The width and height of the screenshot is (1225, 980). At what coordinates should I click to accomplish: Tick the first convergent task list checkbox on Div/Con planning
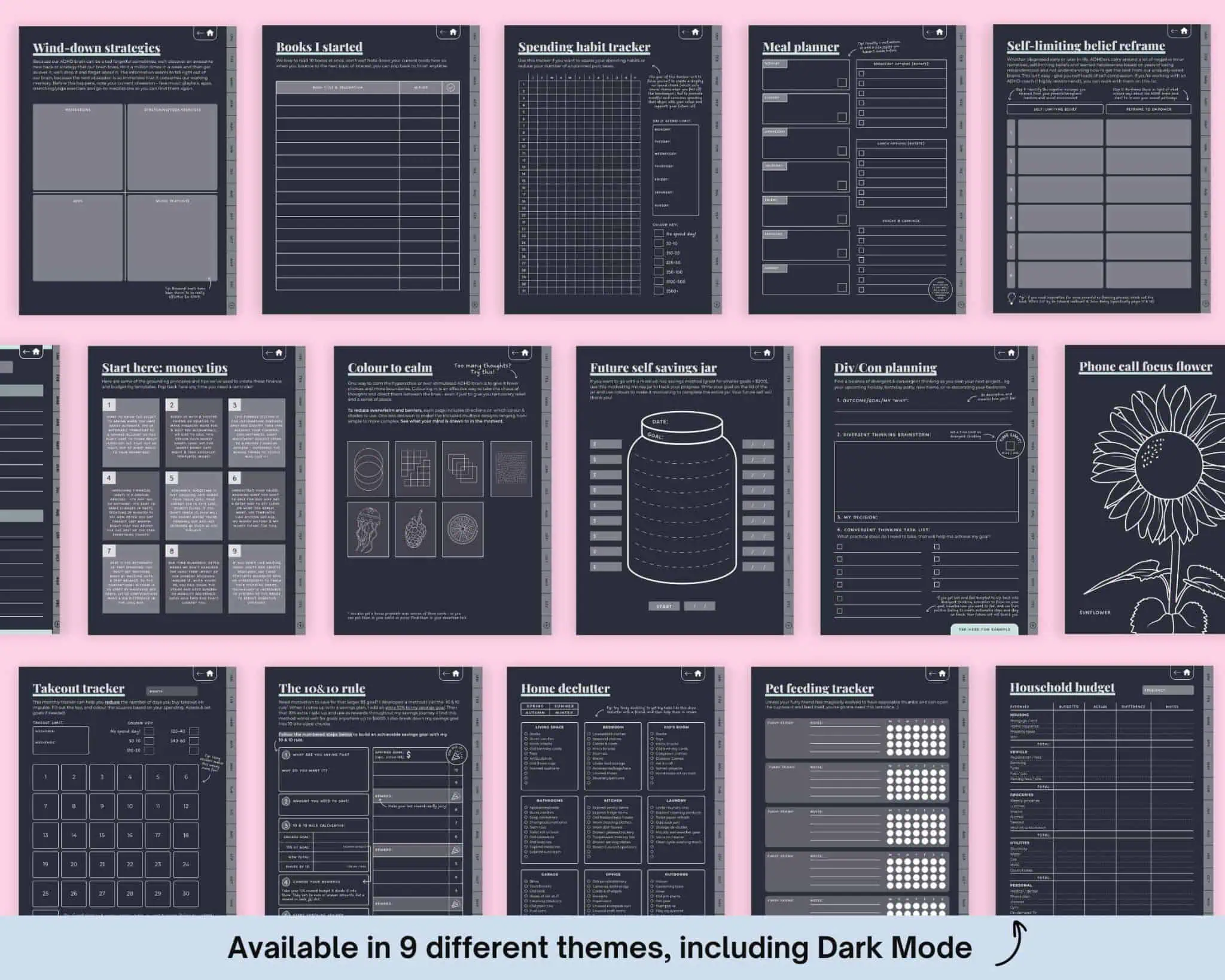coord(840,547)
